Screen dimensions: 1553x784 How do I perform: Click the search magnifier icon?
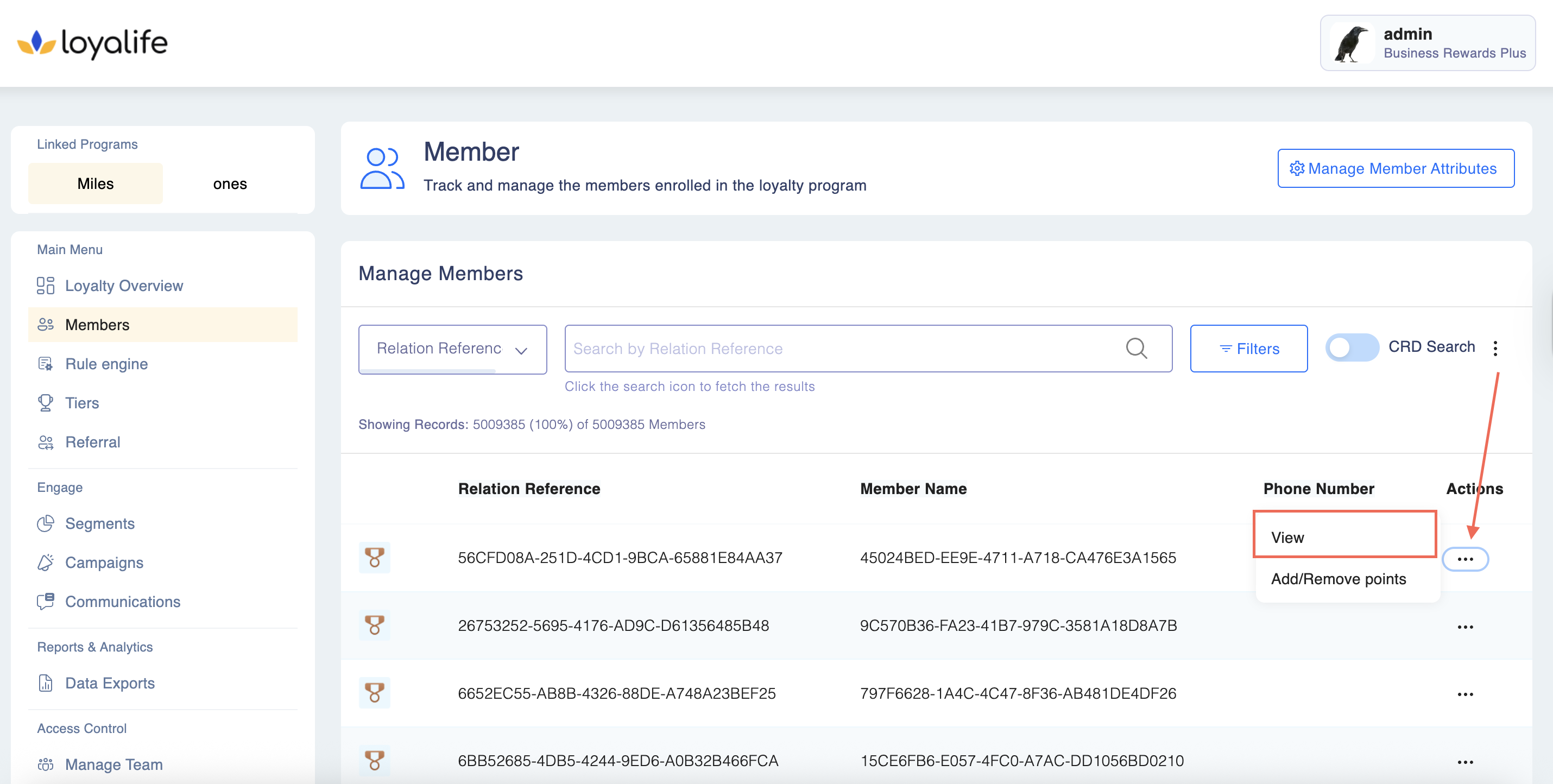click(1136, 349)
